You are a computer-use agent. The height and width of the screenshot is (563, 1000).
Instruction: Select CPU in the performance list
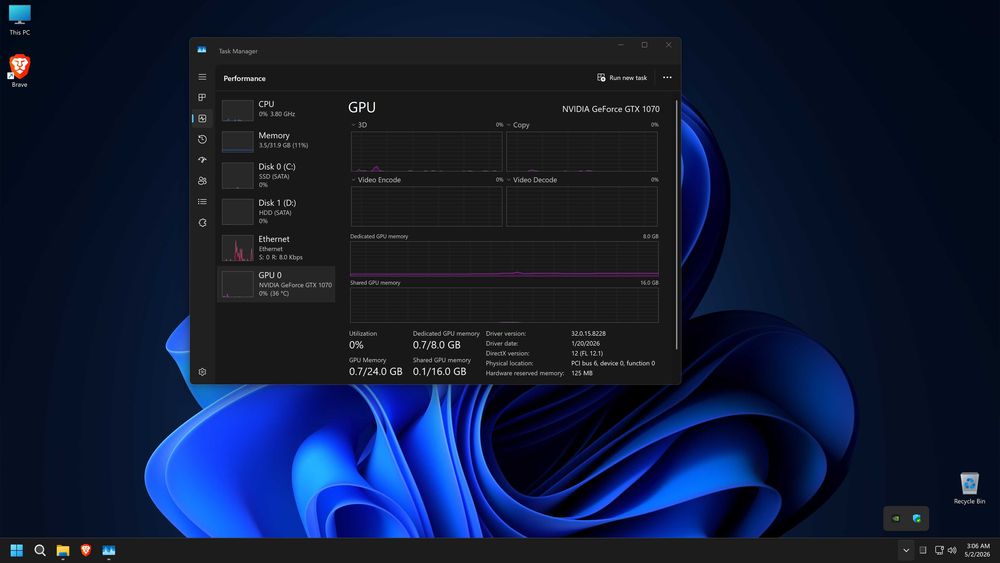(276, 109)
